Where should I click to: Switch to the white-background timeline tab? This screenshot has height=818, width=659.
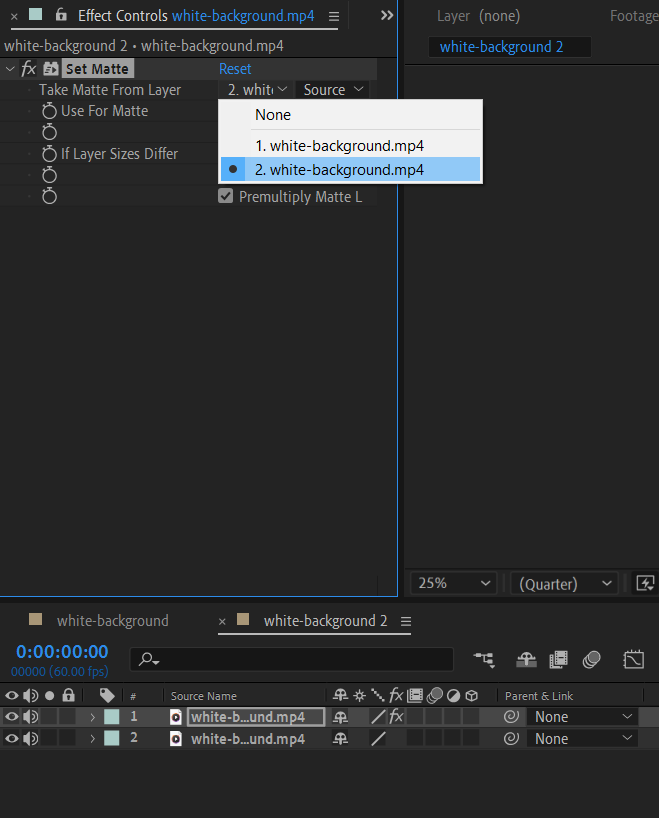coord(113,621)
